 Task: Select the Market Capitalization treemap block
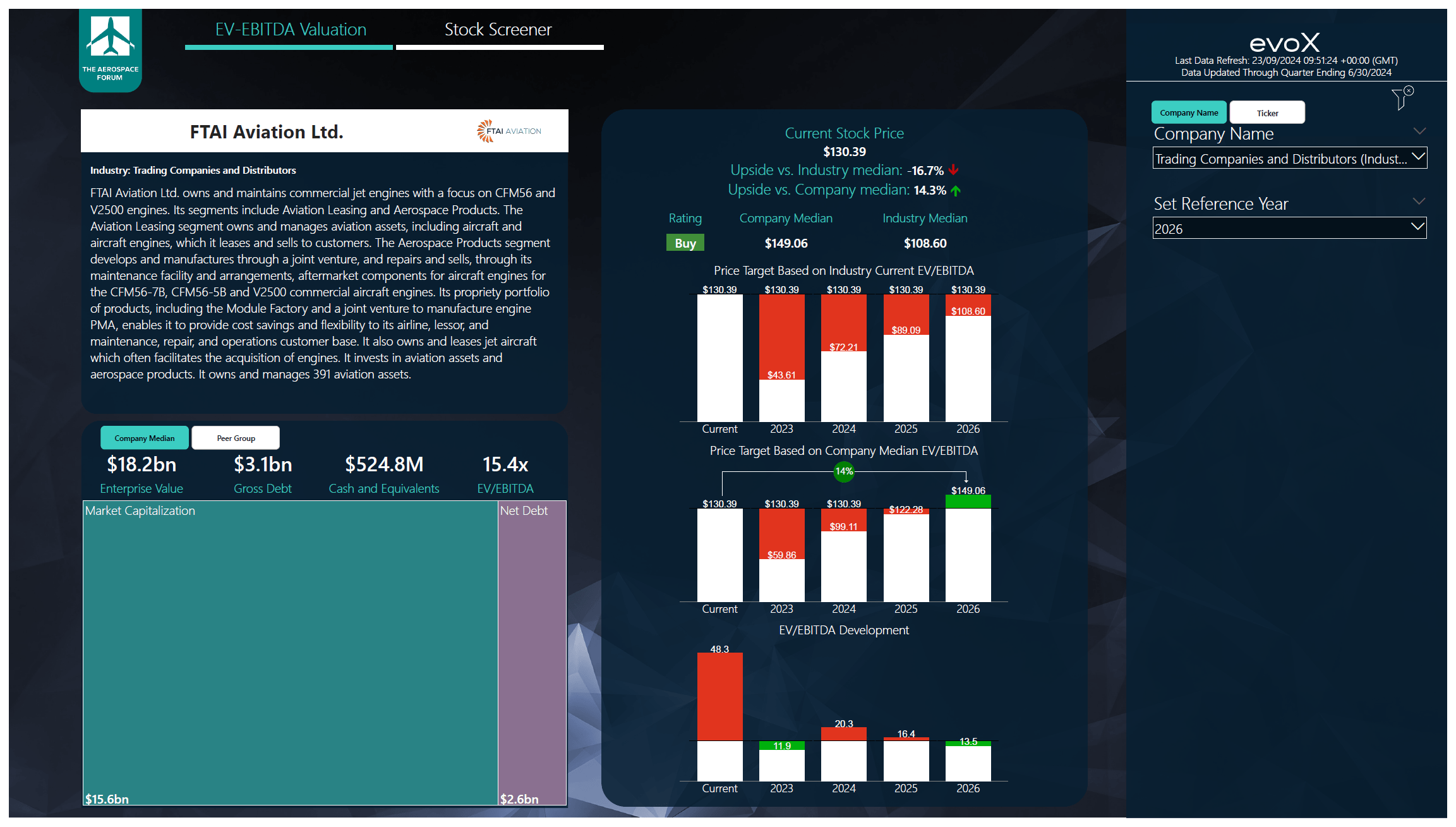point(291,653)
